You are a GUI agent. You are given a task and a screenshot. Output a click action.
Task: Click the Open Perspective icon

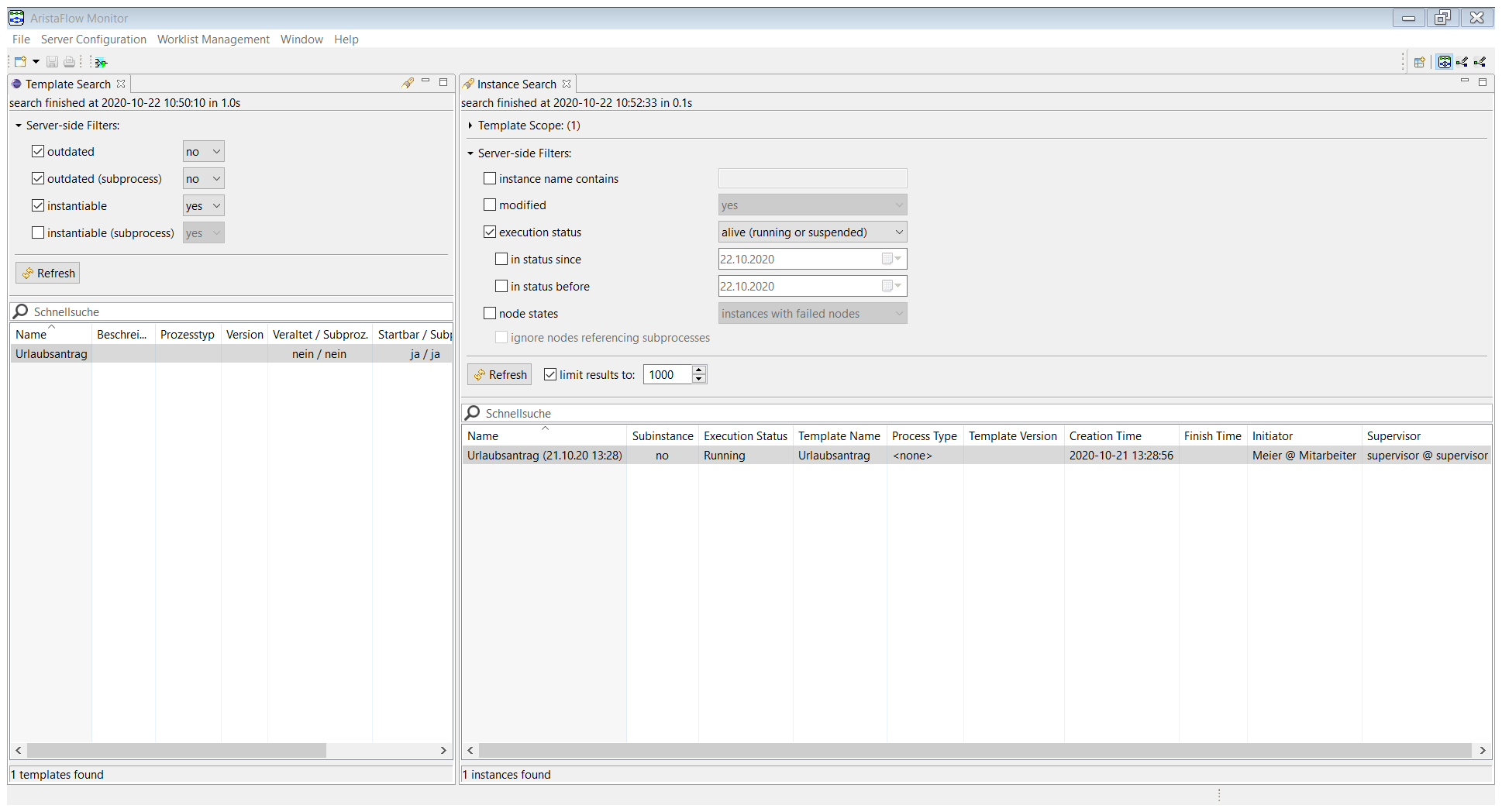[1419, 63]
